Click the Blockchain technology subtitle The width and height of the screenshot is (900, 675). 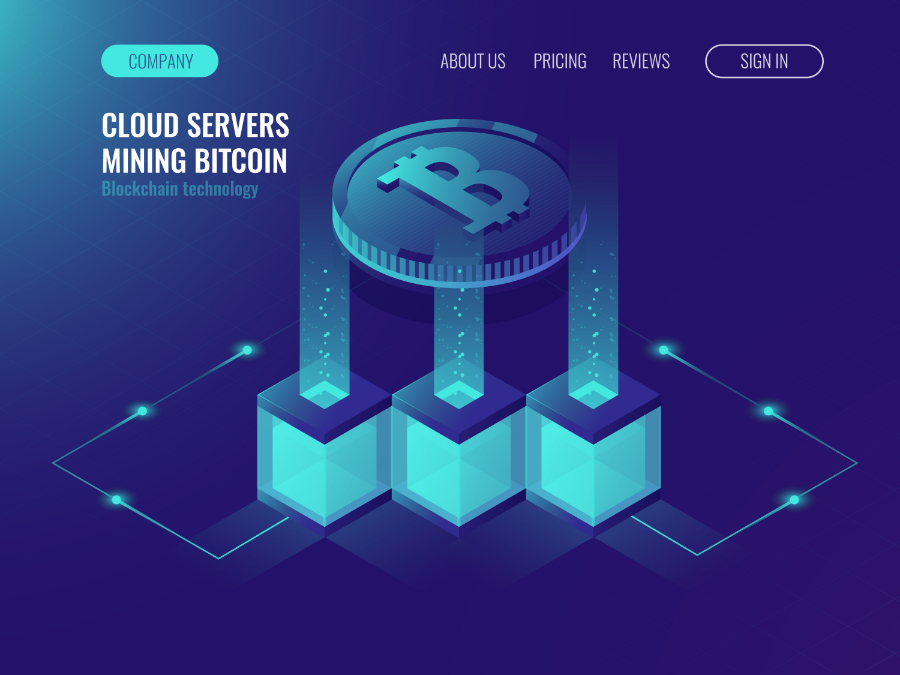pyautogui.click(x=180, y=189)
